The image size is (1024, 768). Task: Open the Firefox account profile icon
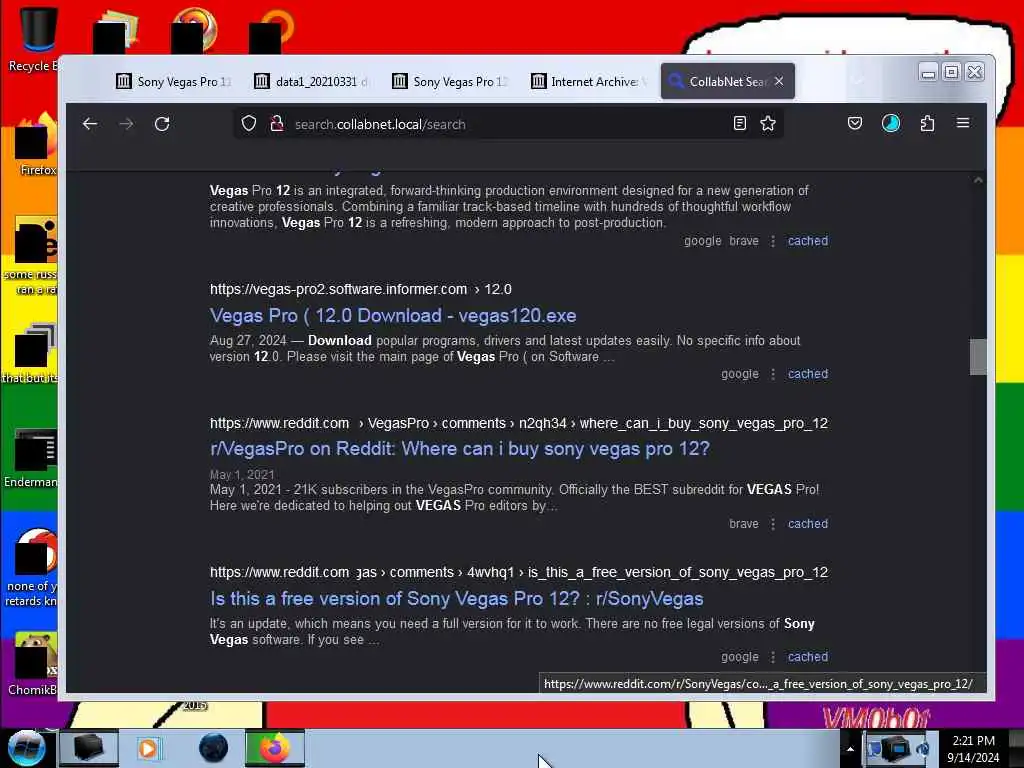(891, 123)
